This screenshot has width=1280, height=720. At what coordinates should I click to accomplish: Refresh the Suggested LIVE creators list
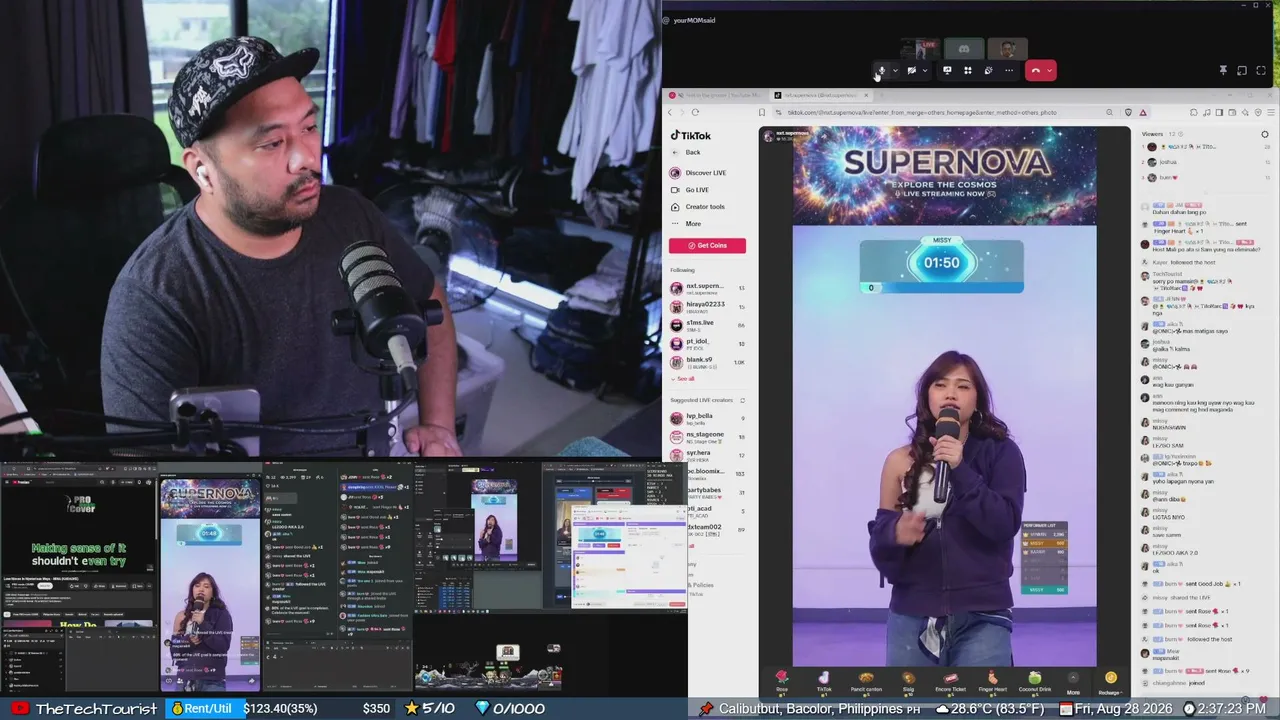742,400
